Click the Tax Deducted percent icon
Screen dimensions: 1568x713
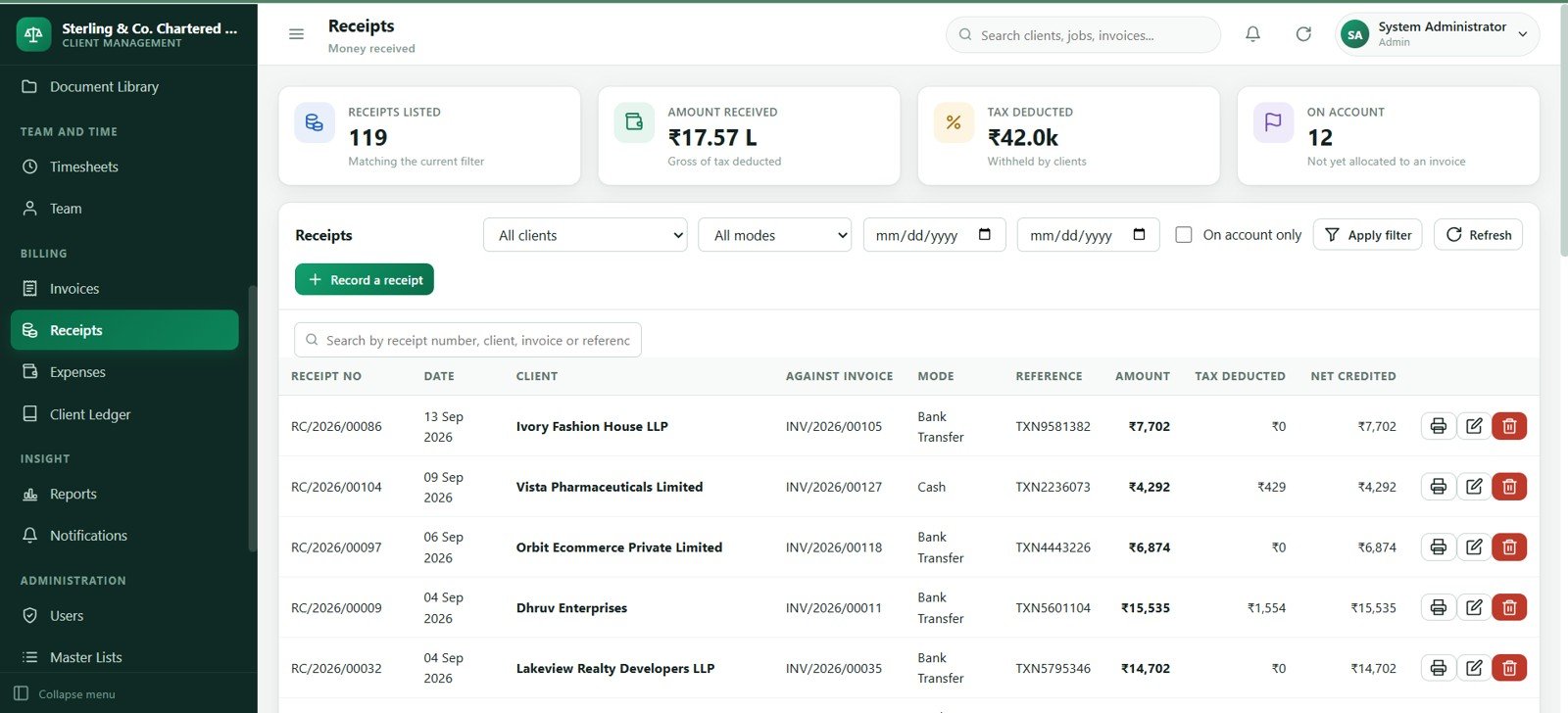[954, 122]
